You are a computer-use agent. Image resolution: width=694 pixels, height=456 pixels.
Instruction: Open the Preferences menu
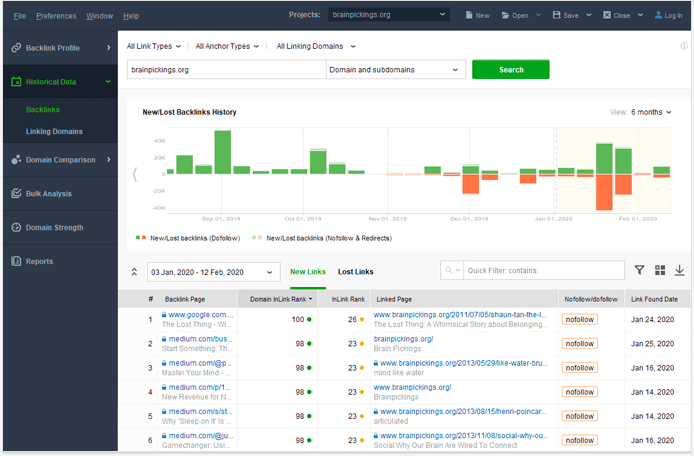pos(56,16)
